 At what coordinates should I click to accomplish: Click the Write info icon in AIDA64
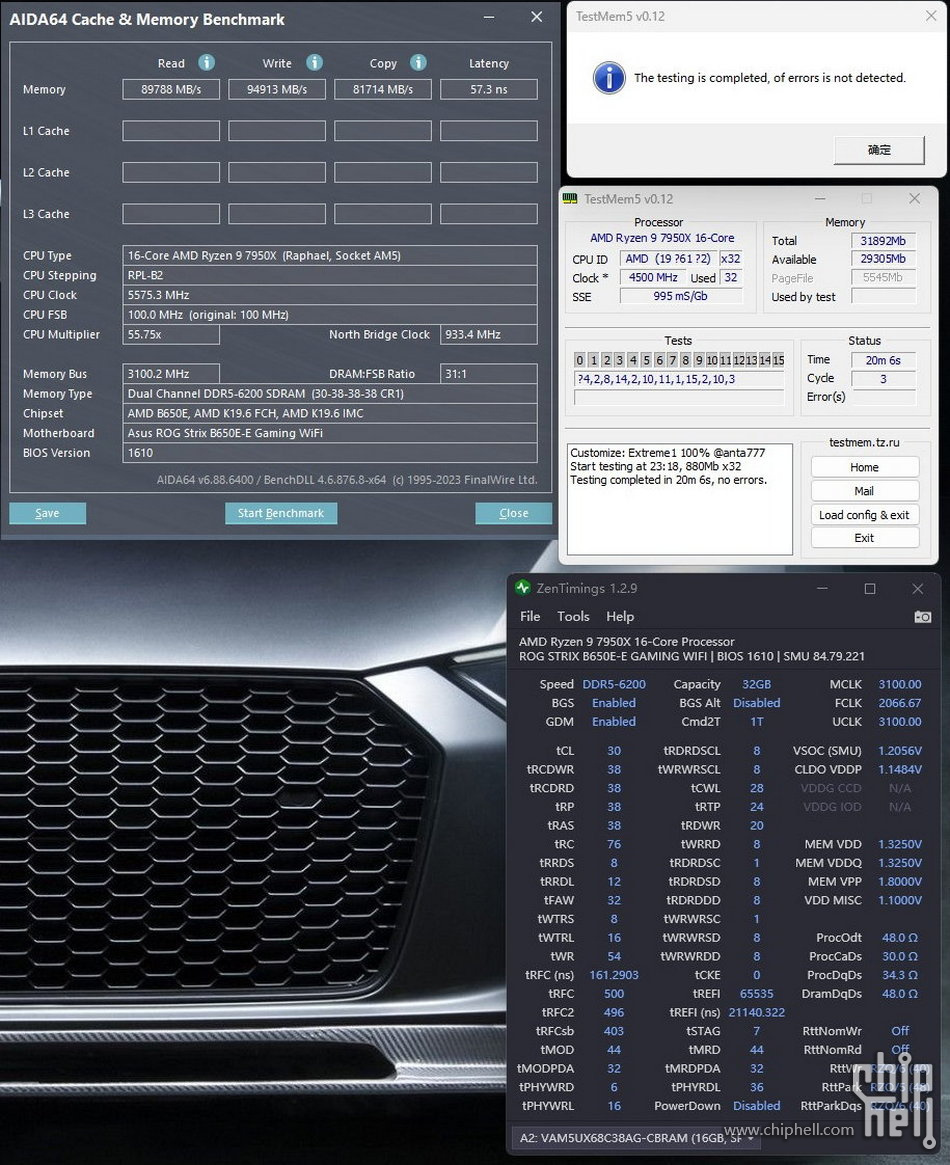[x=314, y=63]
